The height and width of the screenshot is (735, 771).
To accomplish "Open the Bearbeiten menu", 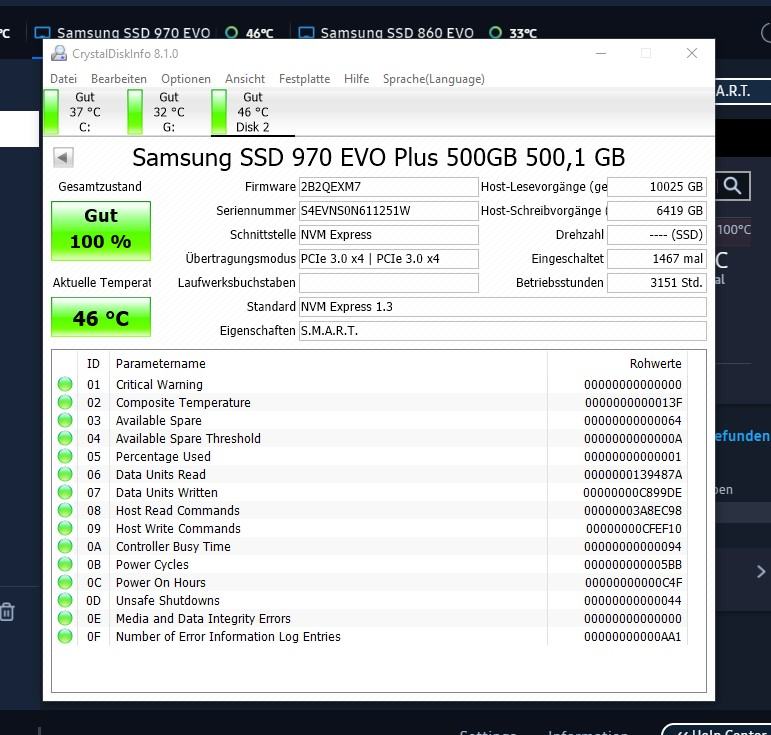I will (x=119, y=79).
